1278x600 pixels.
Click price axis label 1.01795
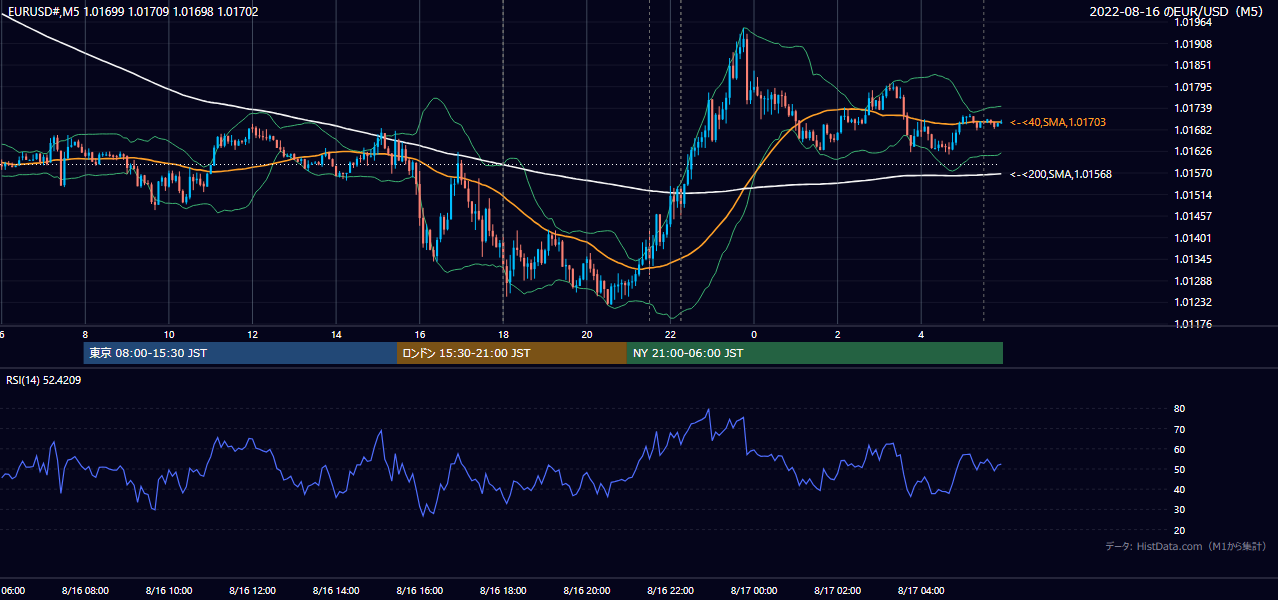pyautogui.click(x=1195, y=87)
